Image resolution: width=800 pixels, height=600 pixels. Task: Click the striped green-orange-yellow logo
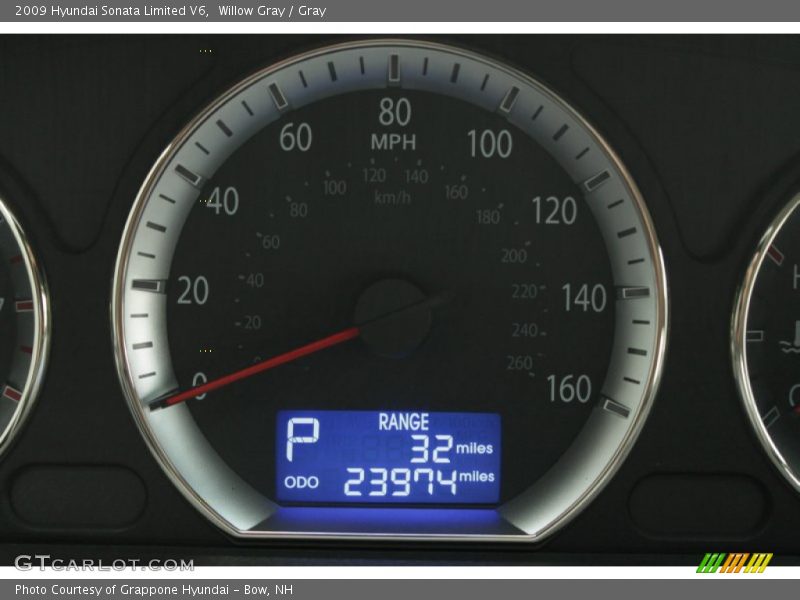coord(735,563)
